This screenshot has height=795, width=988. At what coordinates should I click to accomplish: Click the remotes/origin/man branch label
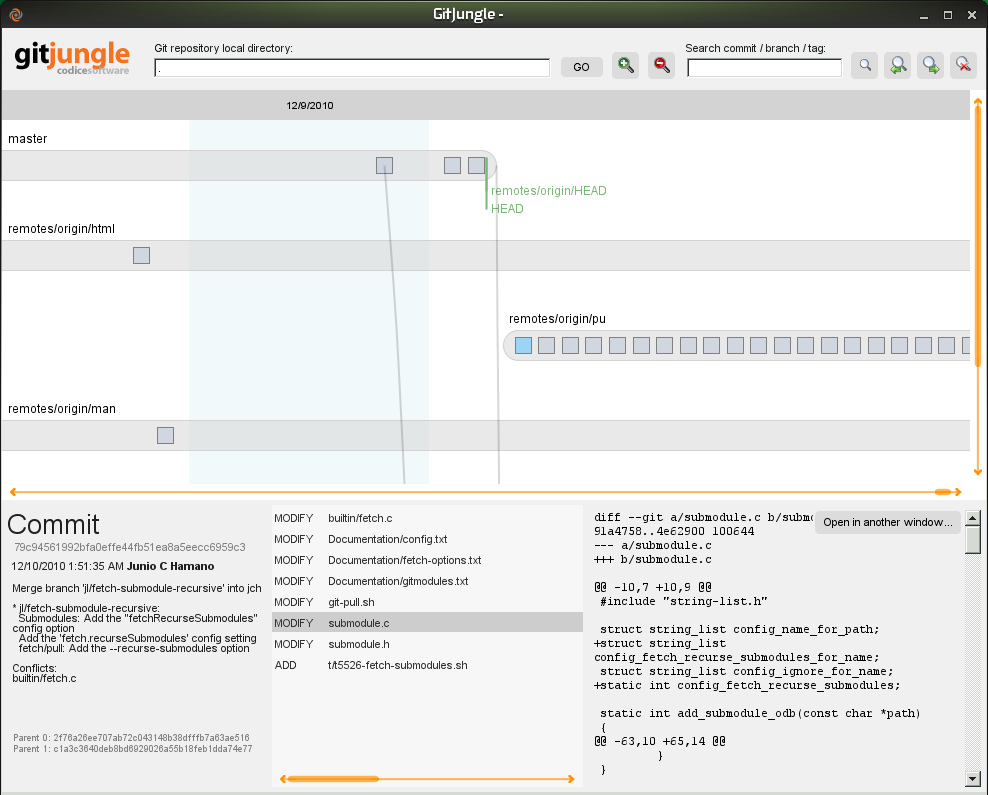(62, 409)
